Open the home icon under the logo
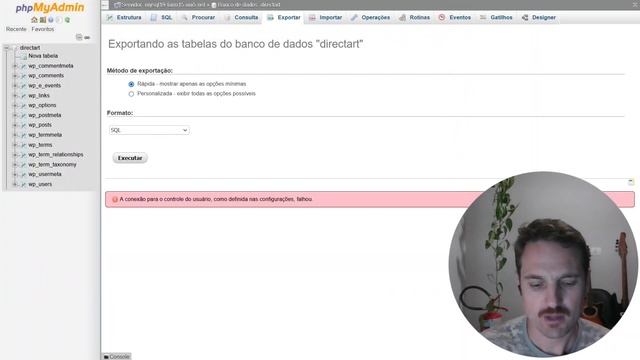The height and width of the screenshot is (360, 640). click(x=34, y=20)
